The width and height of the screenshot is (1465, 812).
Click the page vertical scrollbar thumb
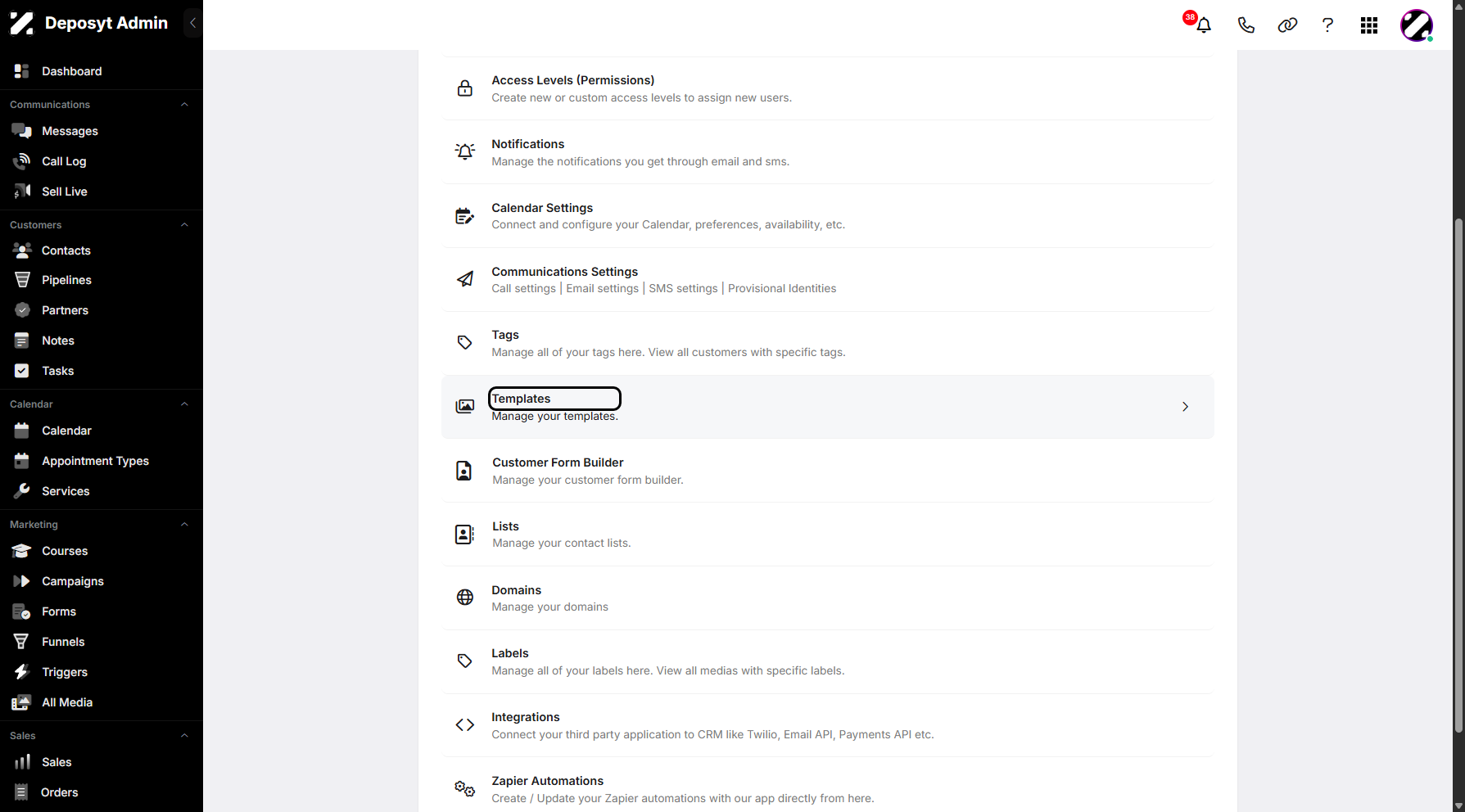point(1458,475)
